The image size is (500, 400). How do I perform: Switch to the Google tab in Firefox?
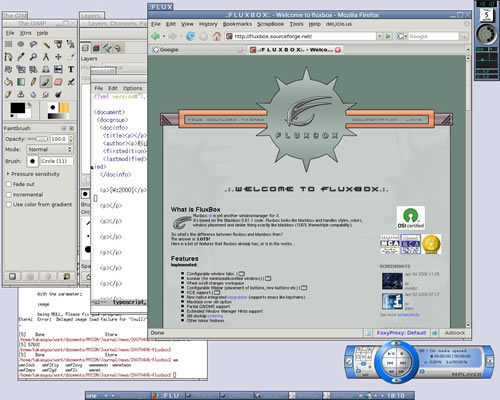pos(197,50)
